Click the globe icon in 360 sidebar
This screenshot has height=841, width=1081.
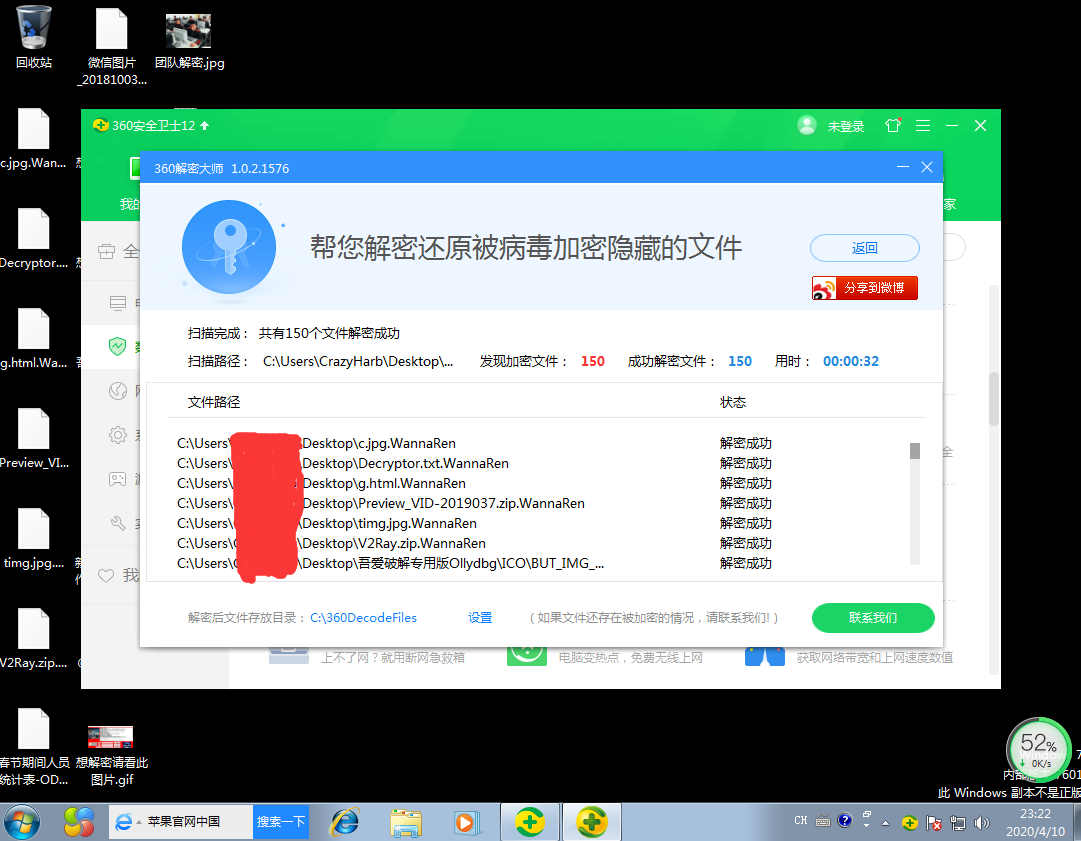click(x=118, y=391)
